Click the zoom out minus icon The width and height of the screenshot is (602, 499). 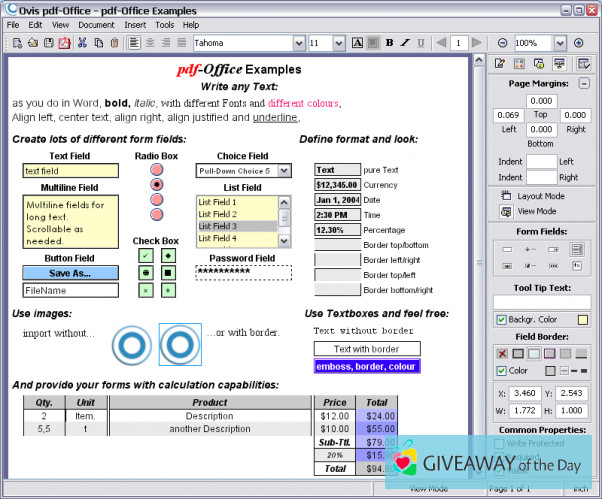pyautogui.click(x=502, y=43)
